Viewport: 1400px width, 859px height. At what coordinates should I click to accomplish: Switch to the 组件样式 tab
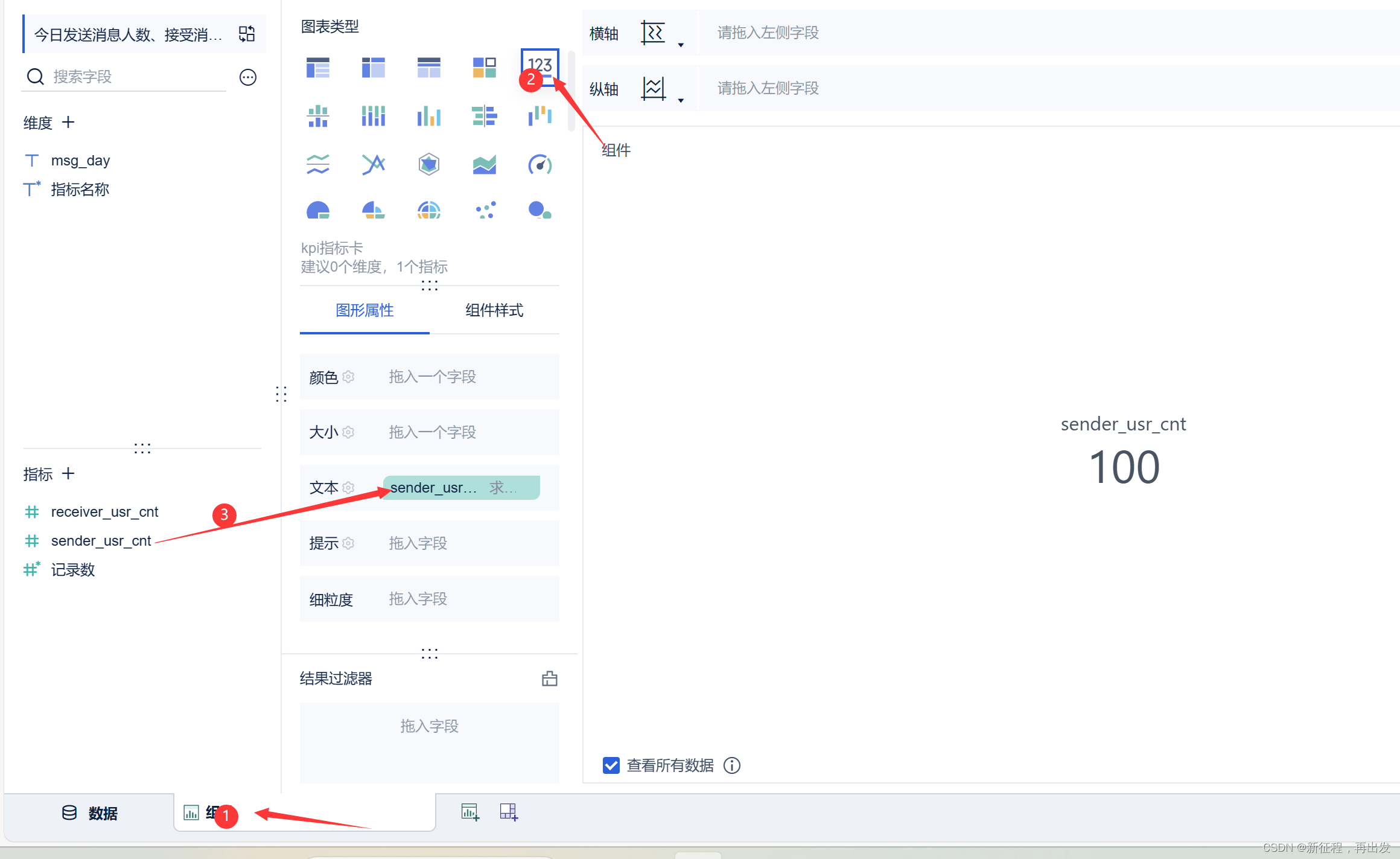pyautogui.click(x=494, y=310)
